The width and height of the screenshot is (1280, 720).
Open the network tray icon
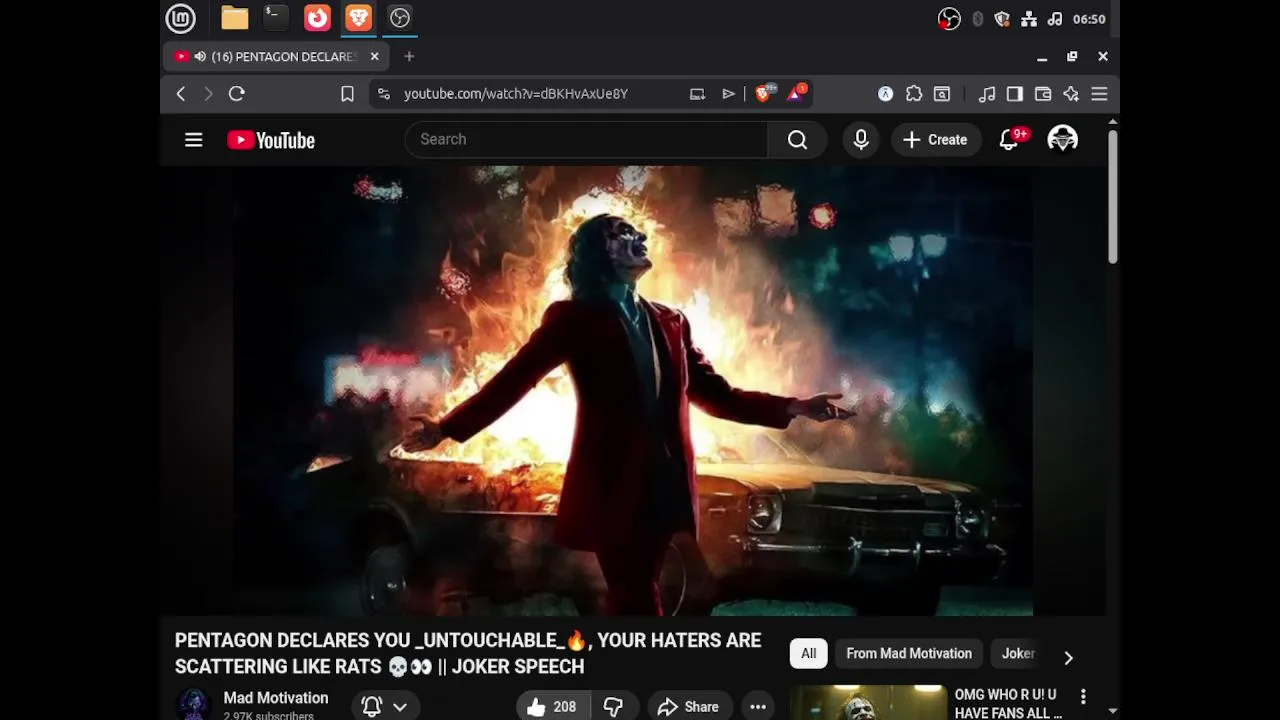pyautogui.click(x=1028, y=19)
